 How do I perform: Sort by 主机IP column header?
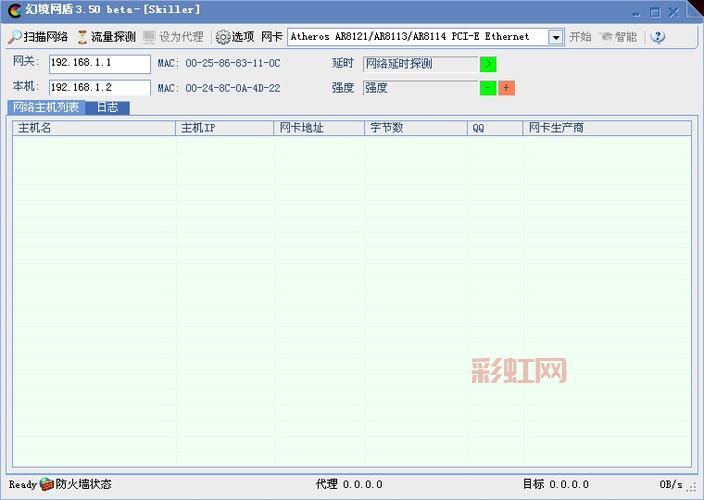pos(224,128)
